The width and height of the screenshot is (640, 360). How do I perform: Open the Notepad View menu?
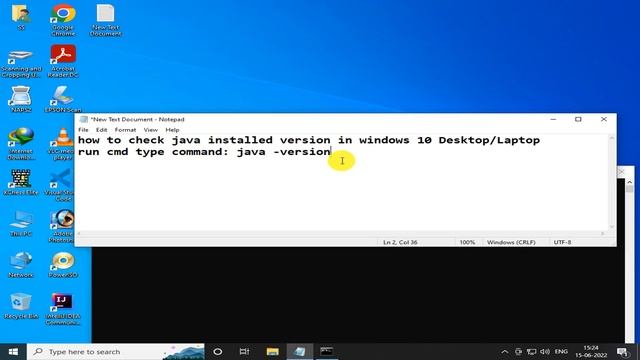(x=151, y=130)
